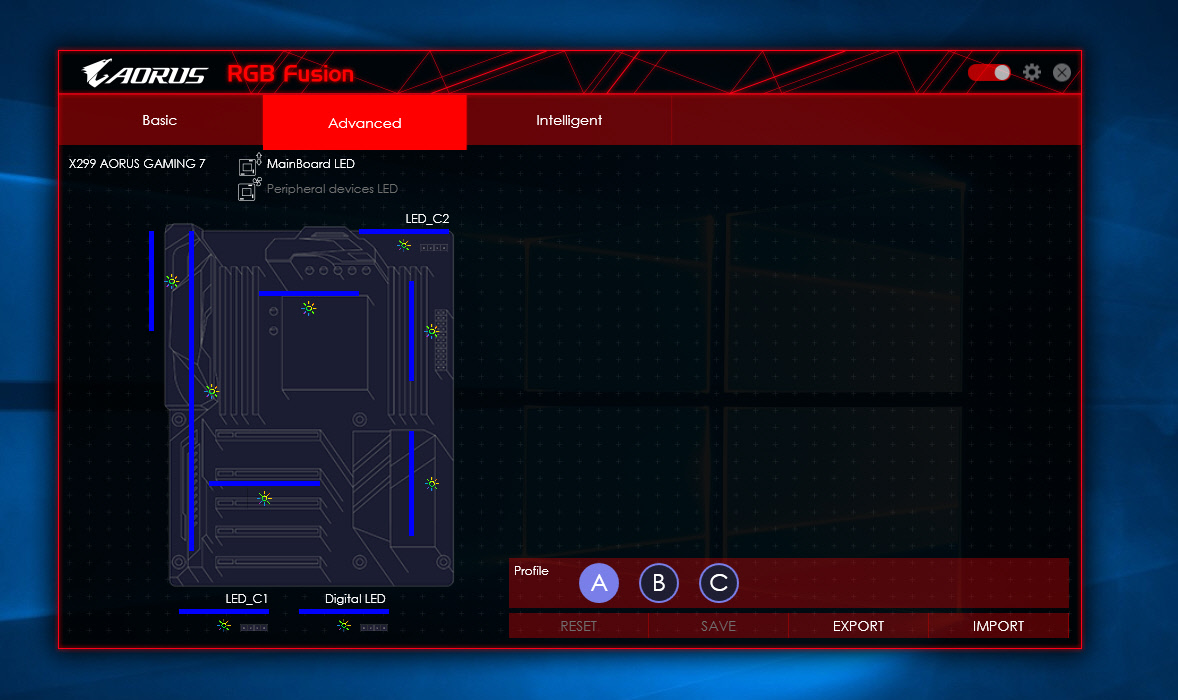Image resolution: width=1178 pixels, height=700 pixels.
Task: Open the Intelligent tab
Action: click(x=569, y=121)
